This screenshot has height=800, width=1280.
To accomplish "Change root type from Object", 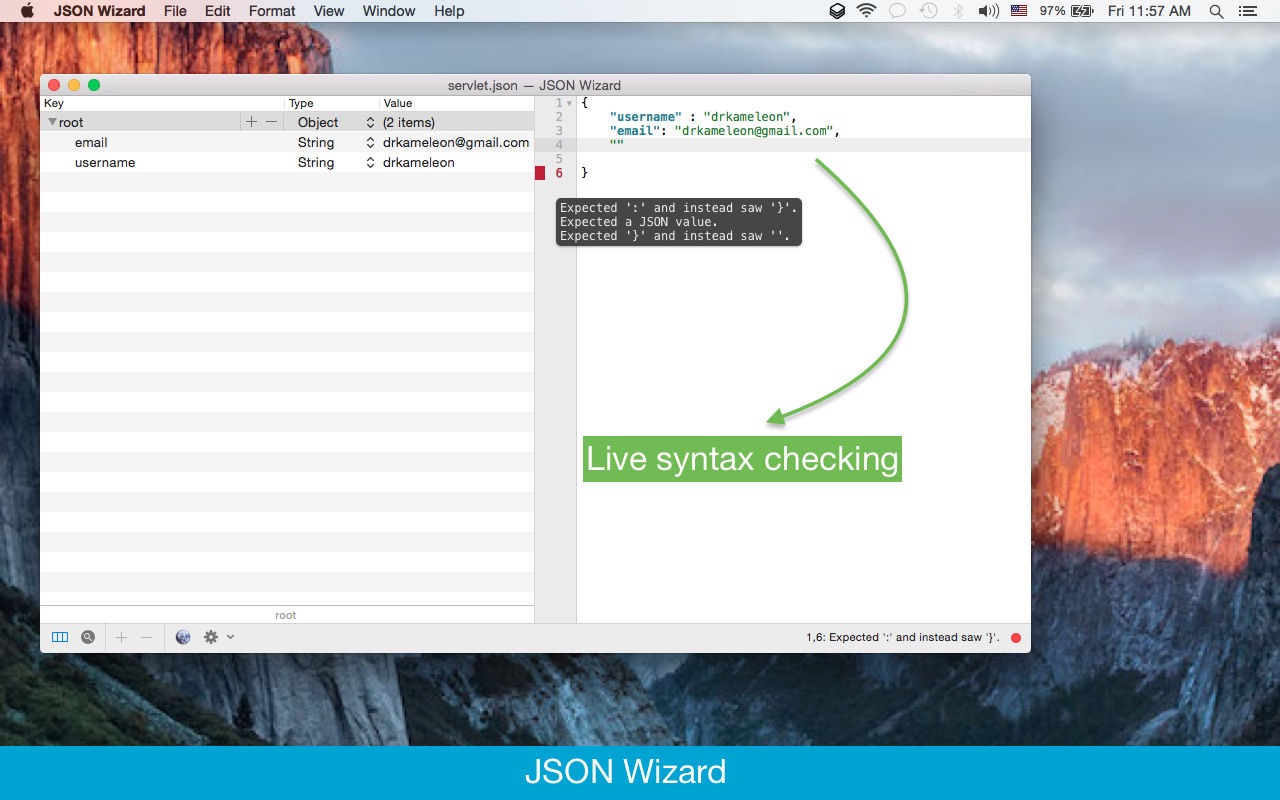I will (335, 122).
